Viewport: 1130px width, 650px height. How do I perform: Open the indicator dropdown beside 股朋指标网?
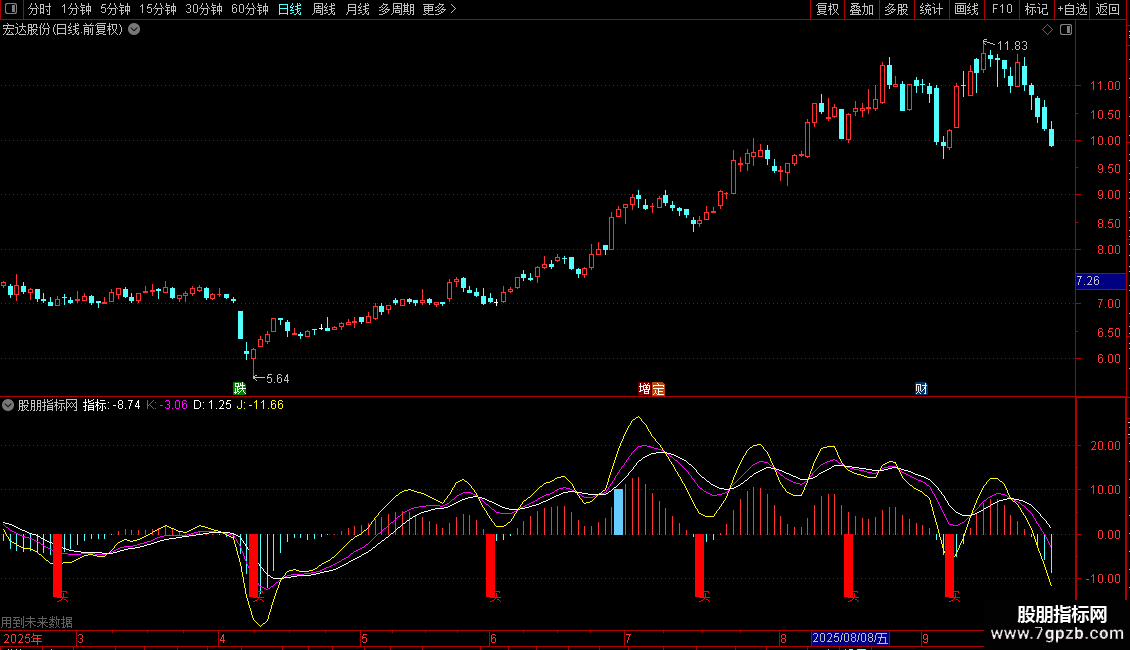coord(8,405)
